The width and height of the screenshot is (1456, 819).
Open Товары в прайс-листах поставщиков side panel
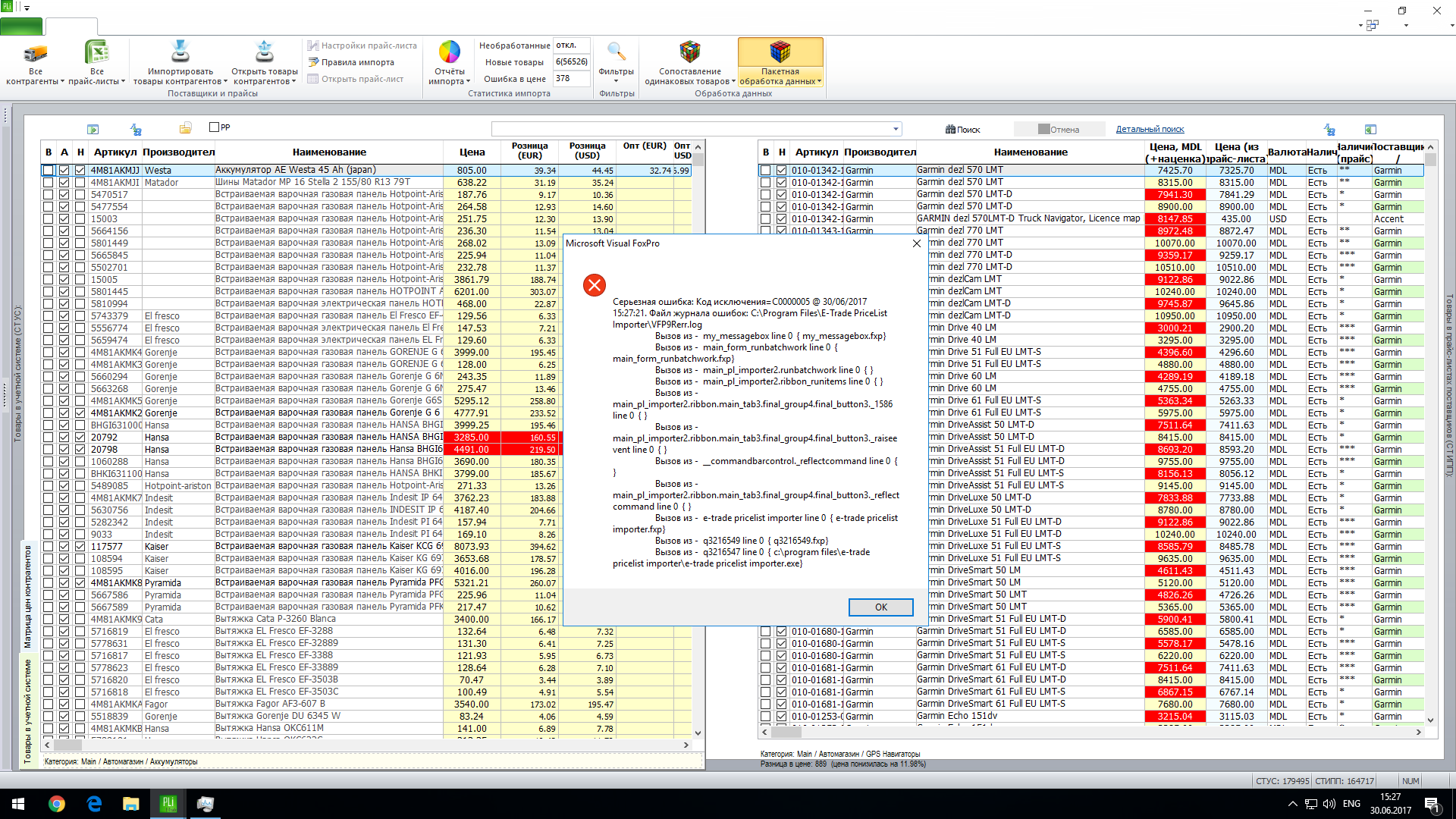(x=1449, y=384)
